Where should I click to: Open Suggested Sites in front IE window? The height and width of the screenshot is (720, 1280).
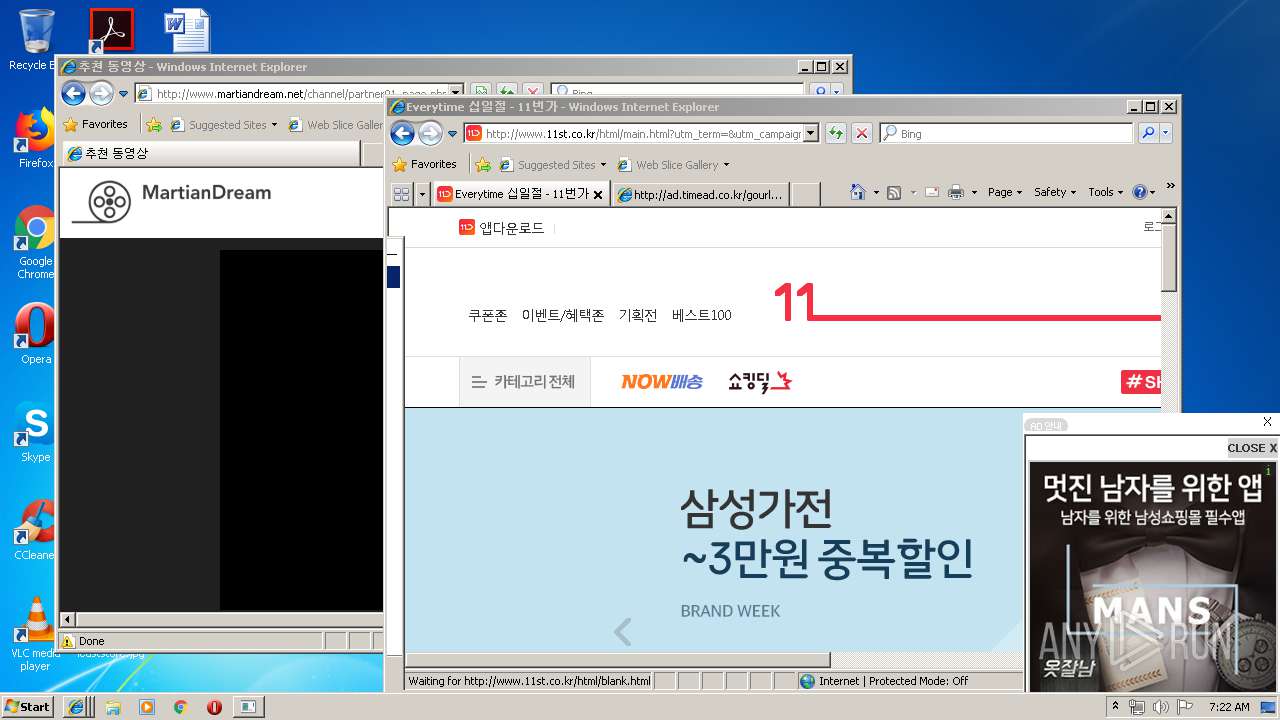pos(553,165)
